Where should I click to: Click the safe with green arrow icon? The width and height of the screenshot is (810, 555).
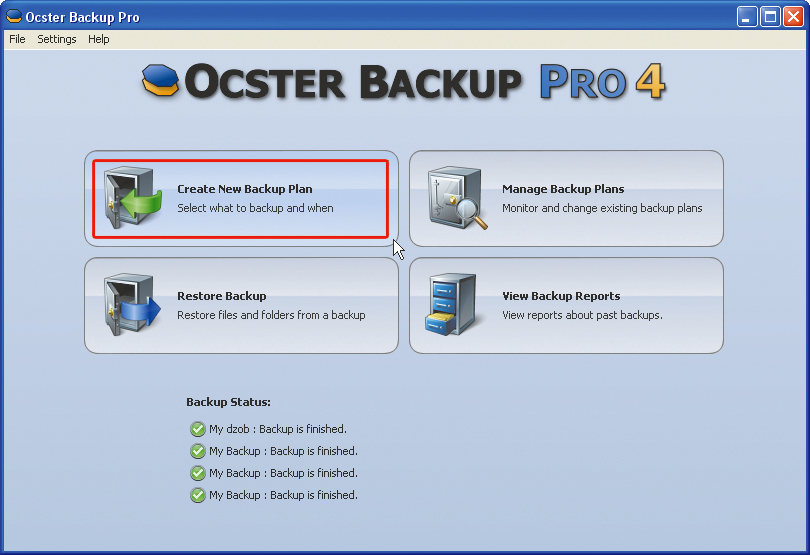(x=133, y=197)
